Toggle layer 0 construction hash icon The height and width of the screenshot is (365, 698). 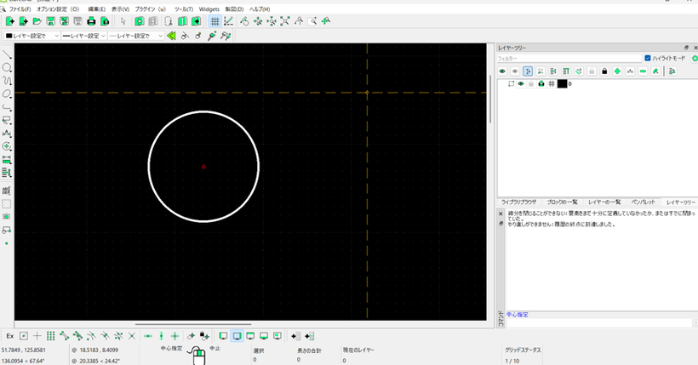coord(551,84)
